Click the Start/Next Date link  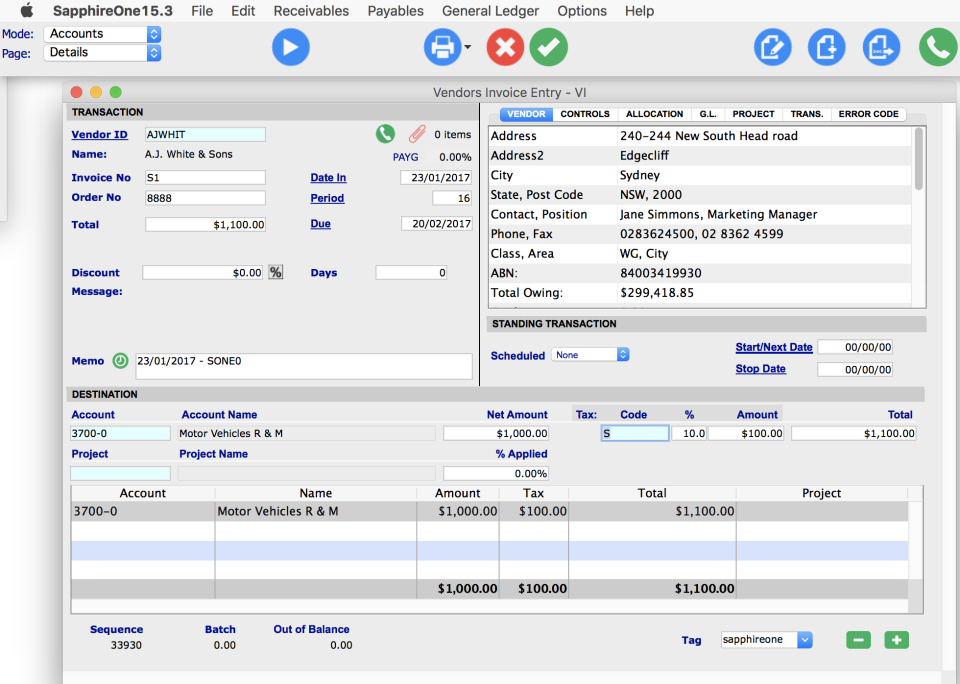[x=774, y=347]
